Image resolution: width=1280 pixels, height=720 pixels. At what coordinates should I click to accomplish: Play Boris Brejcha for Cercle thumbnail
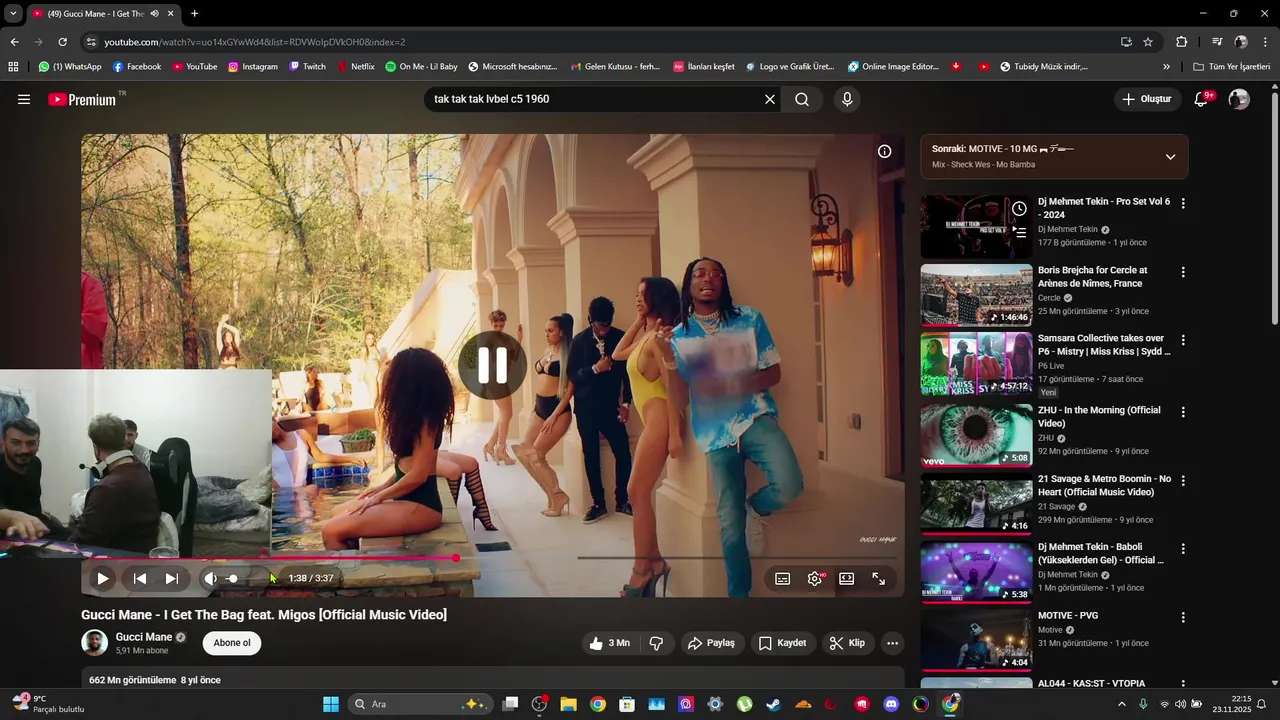(976, 295)
